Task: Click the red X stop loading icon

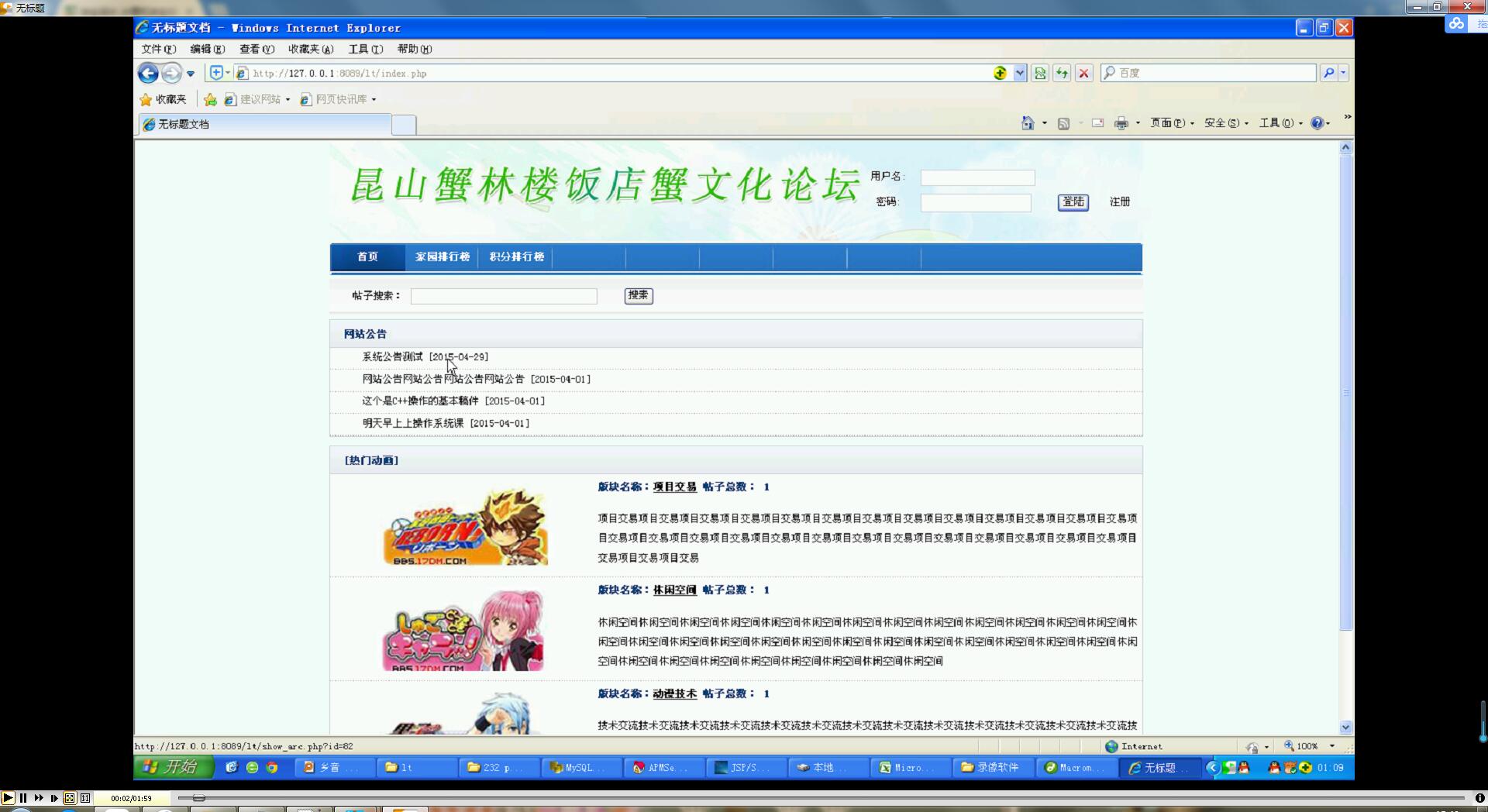Action: pos(1083,73)
